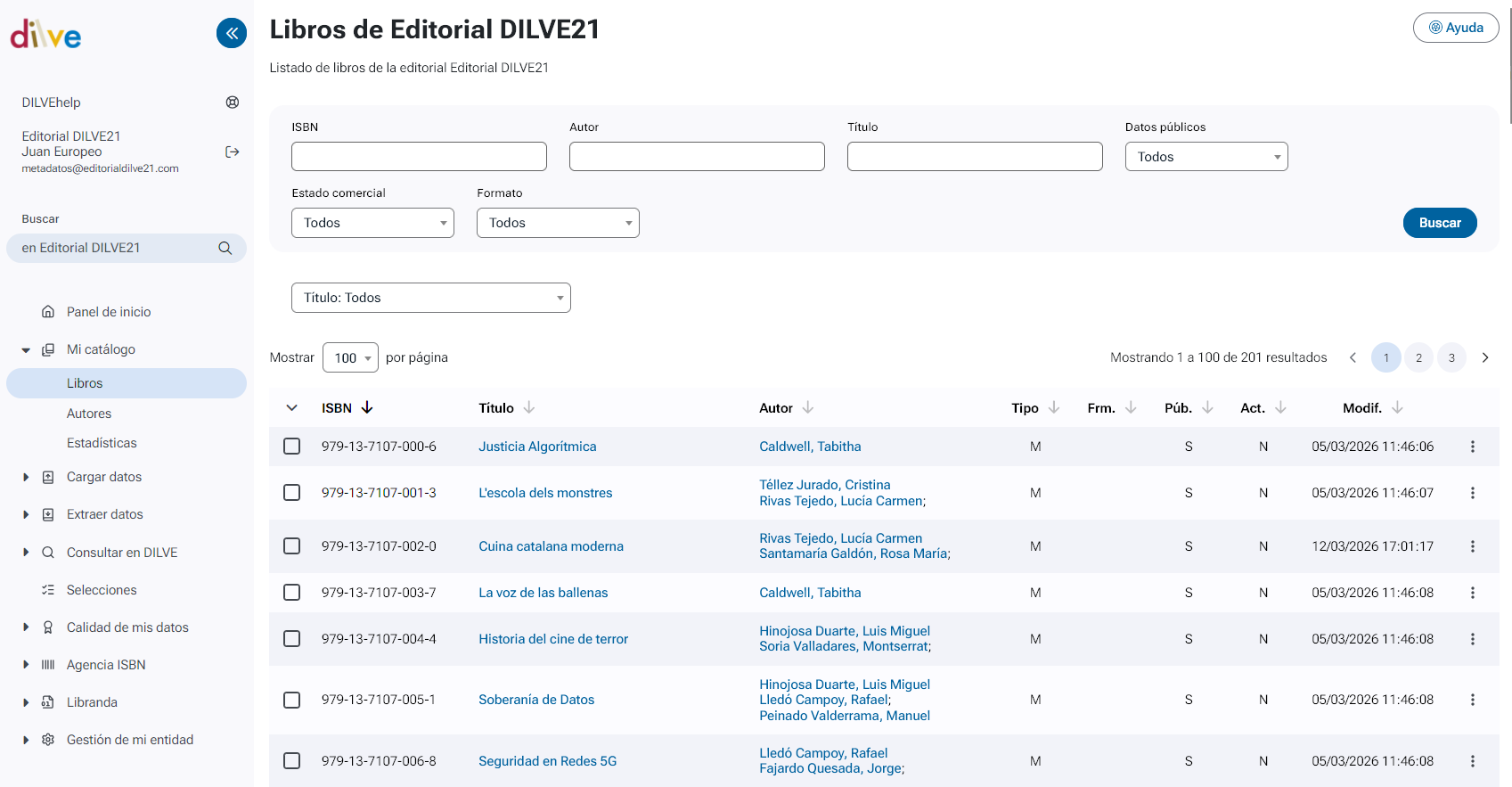Collapse the Mi catálogo tree arrow

click(26, 350)
